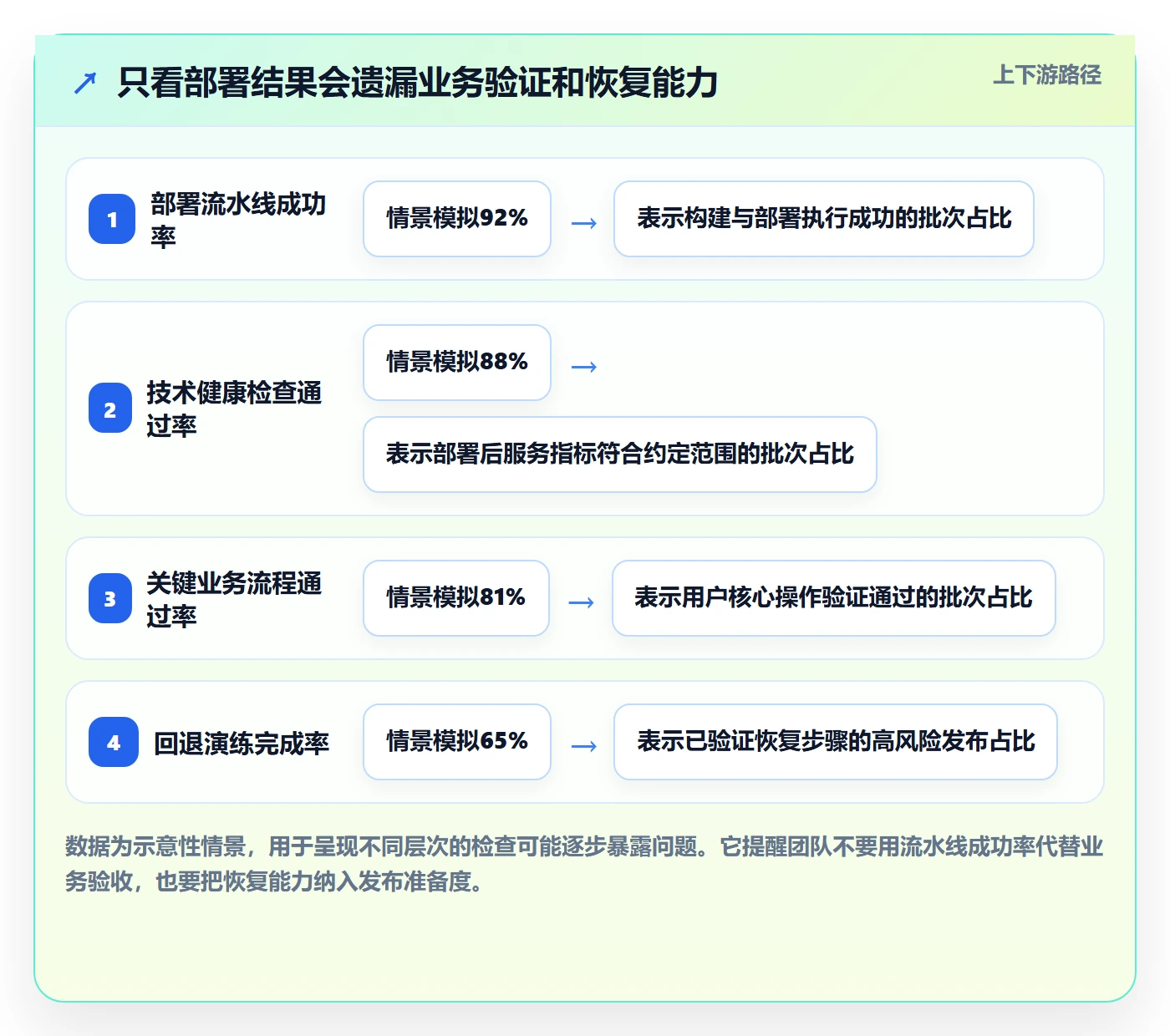Select the 回退演练完成率 label
1170x1036 pixels.
click(242, 743)
